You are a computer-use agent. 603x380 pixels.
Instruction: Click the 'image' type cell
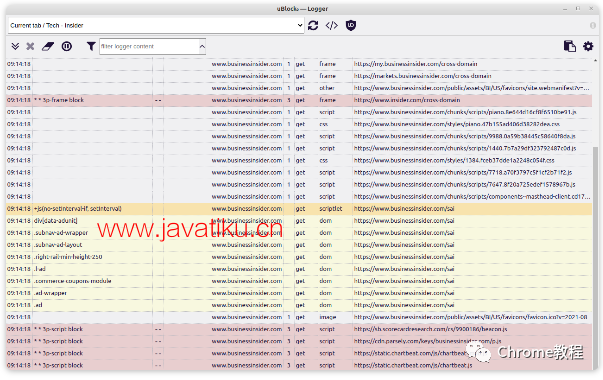coord(328,317)
